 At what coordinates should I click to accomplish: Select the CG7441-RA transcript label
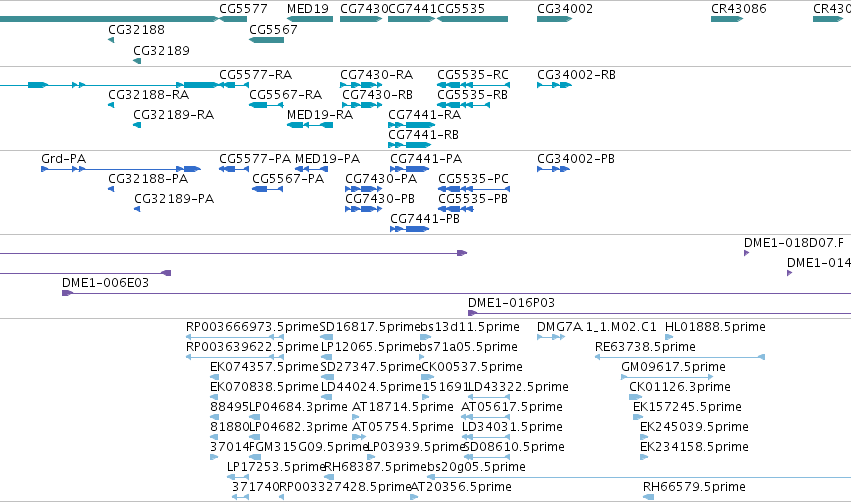(x=424, y=115)
